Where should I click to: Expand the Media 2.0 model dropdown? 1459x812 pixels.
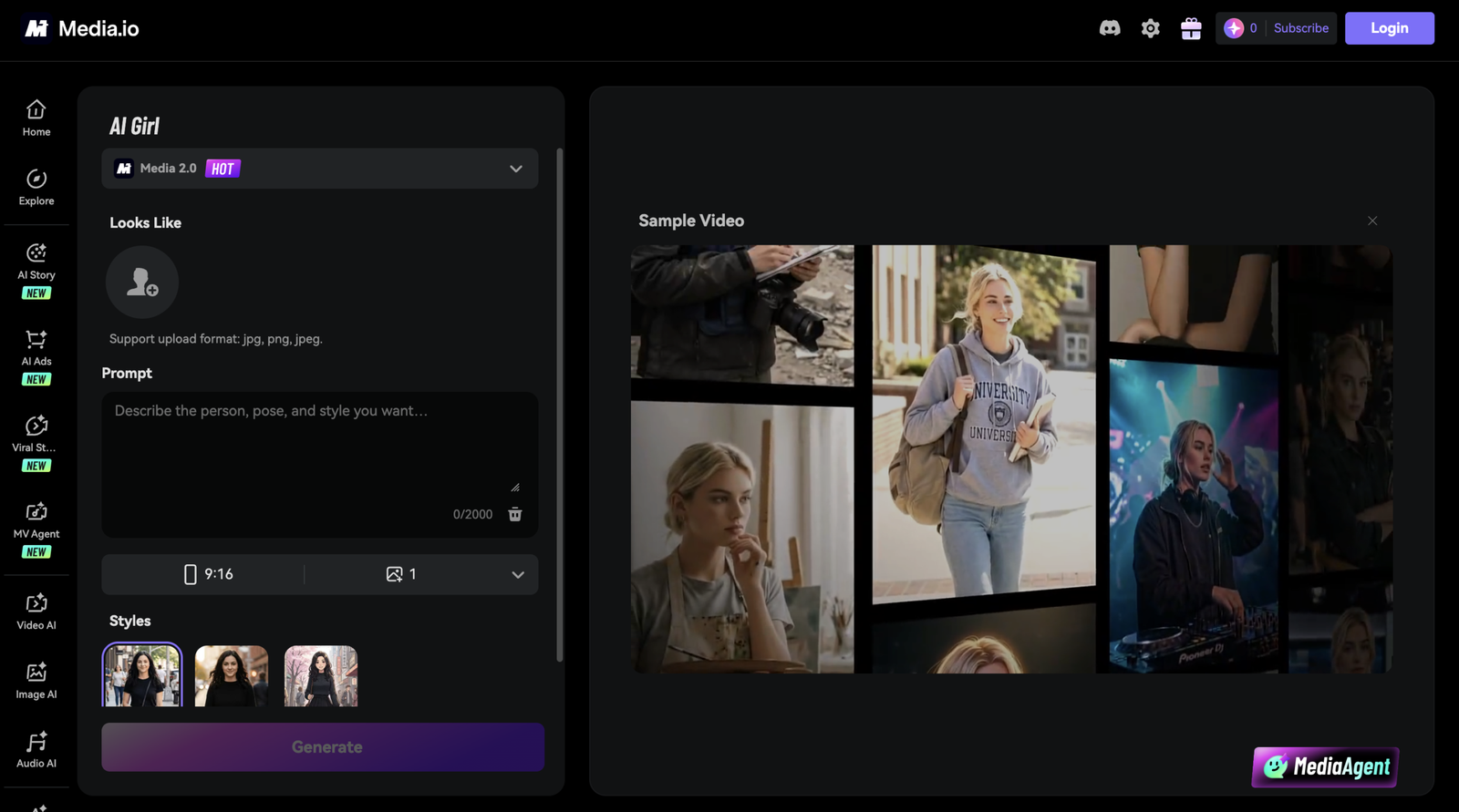tap(320, 169)
